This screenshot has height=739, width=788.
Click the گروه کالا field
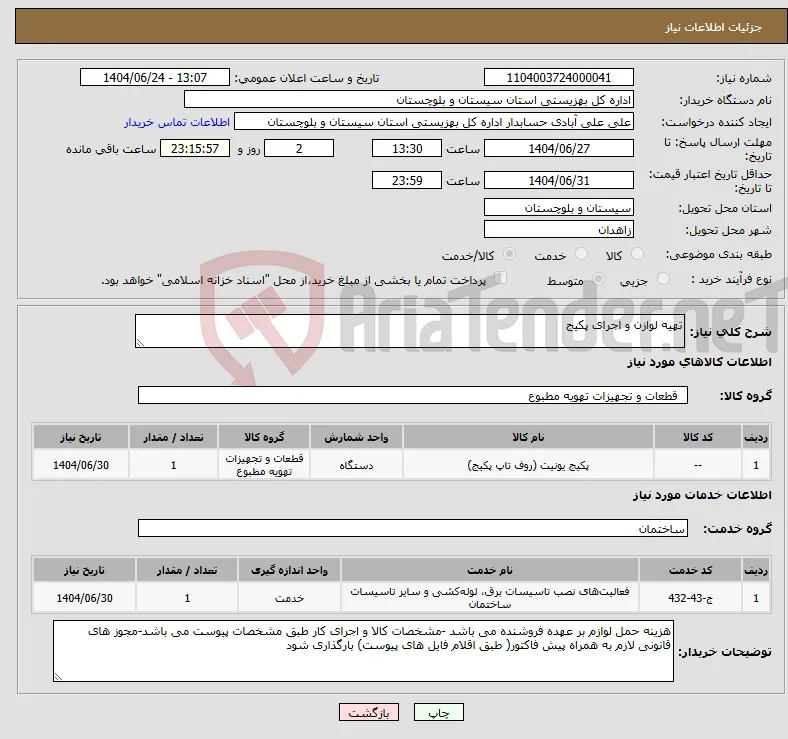pyautogui.click(x=413, y=395)
